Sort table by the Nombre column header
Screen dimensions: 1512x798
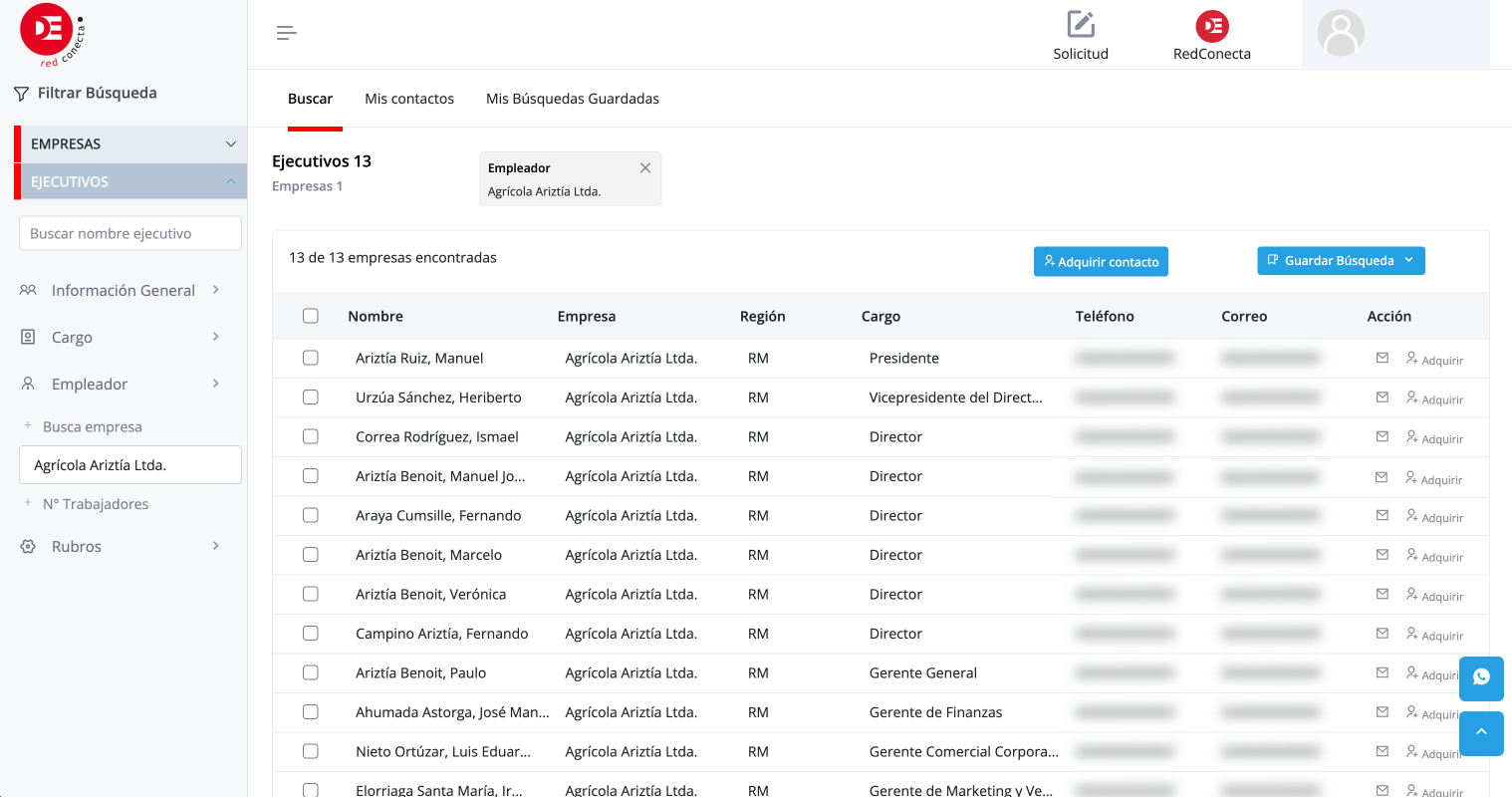[x=376, y=316]
